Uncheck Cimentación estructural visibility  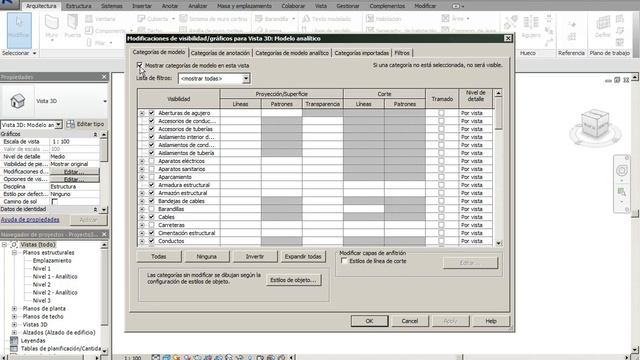pyautogui.click(x=151, y=233)
